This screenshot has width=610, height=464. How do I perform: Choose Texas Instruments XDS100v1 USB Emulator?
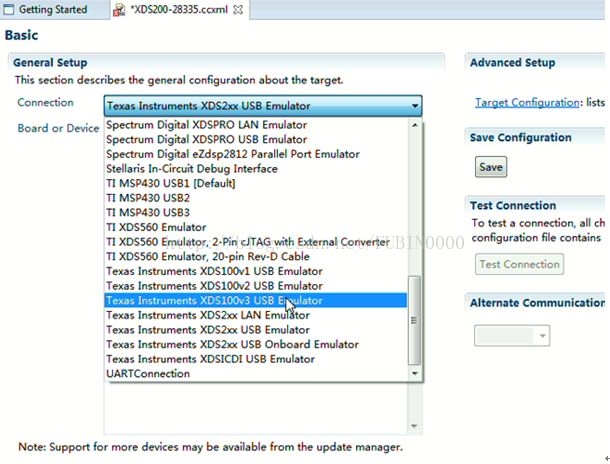click(x=256, y=271)
